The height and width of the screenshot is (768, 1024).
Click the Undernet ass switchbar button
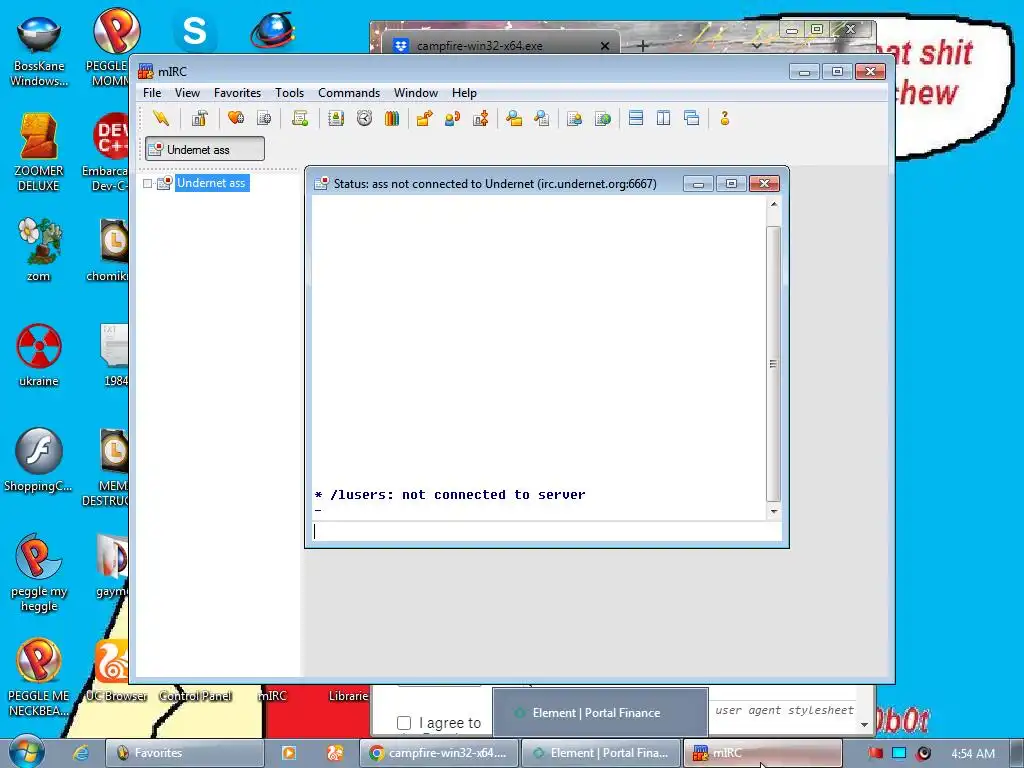click(205, 149)
